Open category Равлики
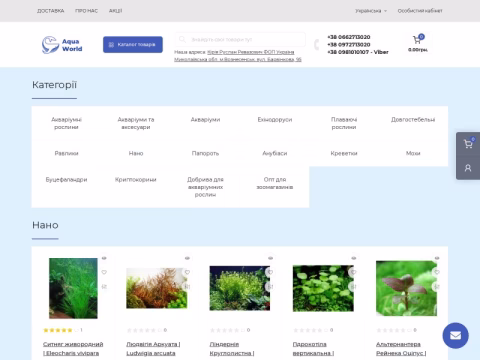 coord(66,153)
